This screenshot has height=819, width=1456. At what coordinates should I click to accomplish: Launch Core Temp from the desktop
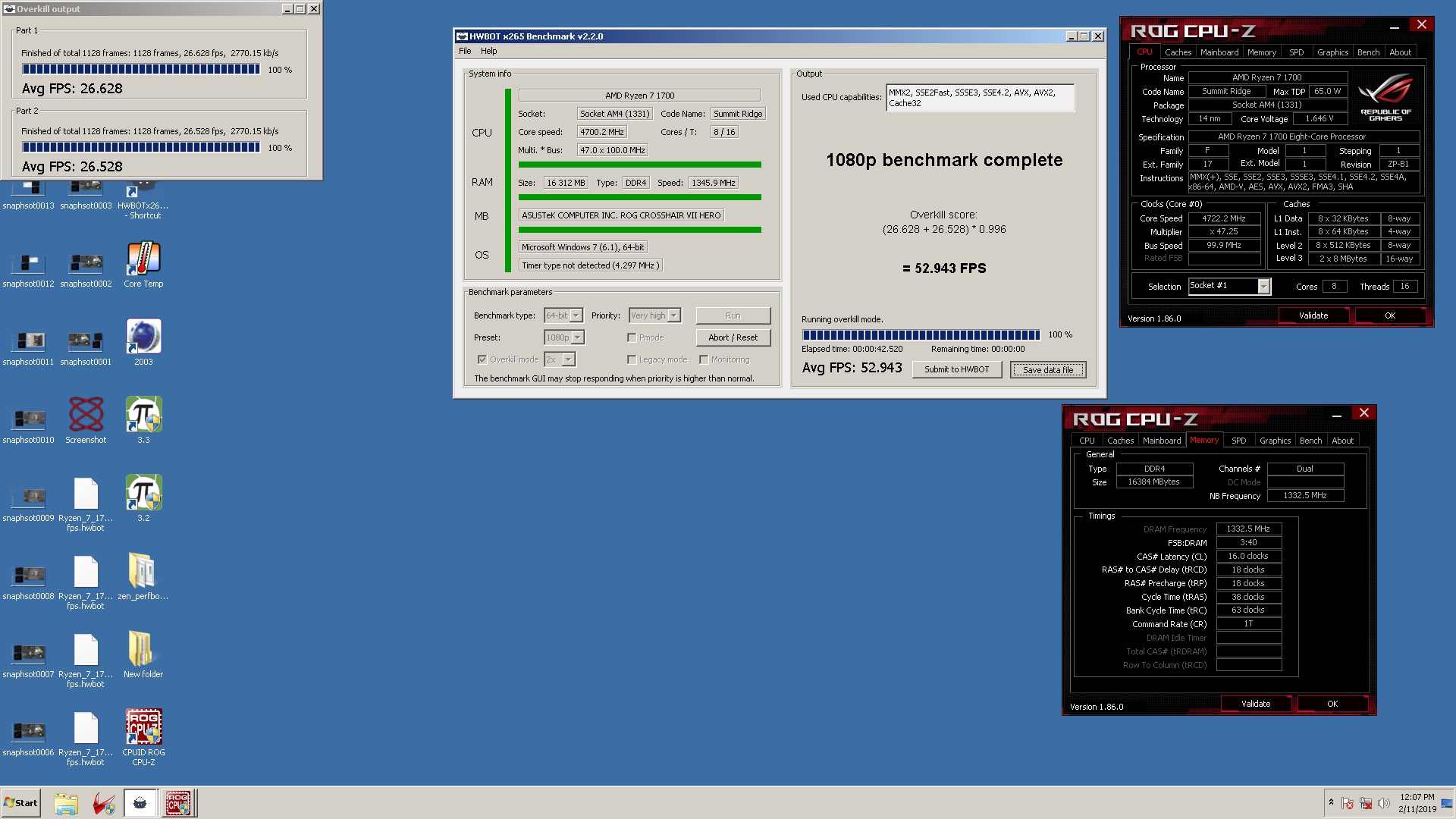click(143, 265)
